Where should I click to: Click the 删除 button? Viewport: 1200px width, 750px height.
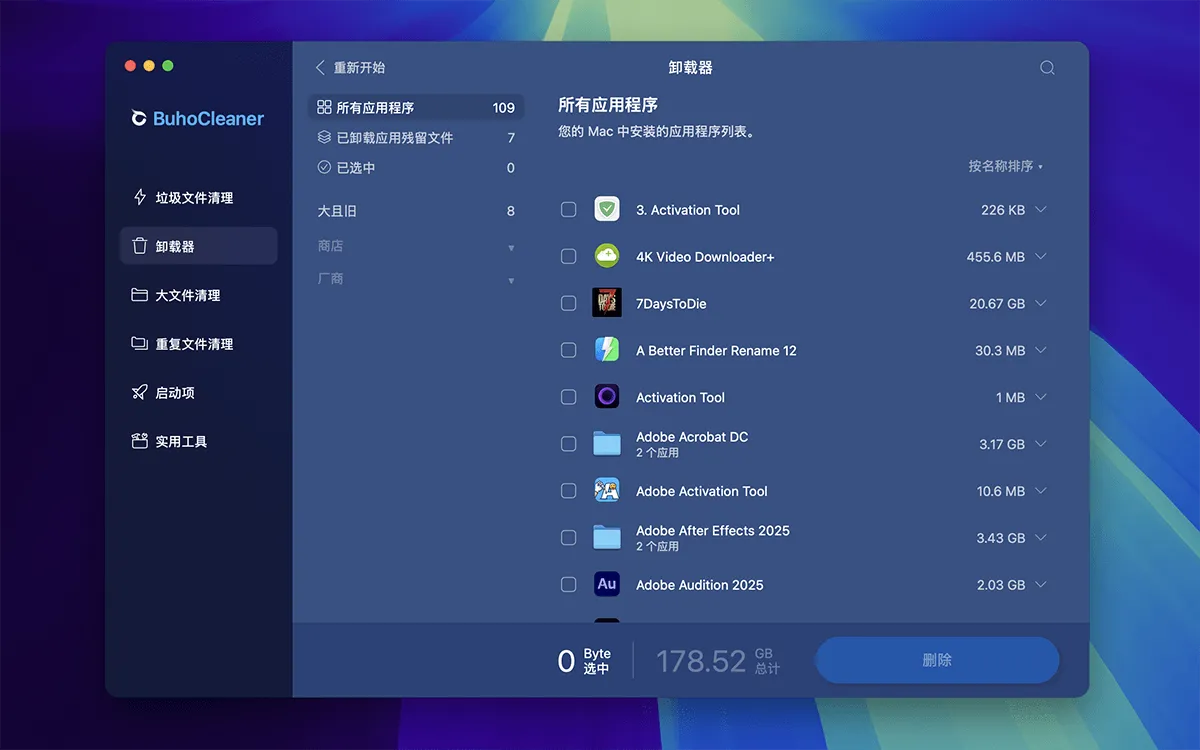tap(937, 660)
